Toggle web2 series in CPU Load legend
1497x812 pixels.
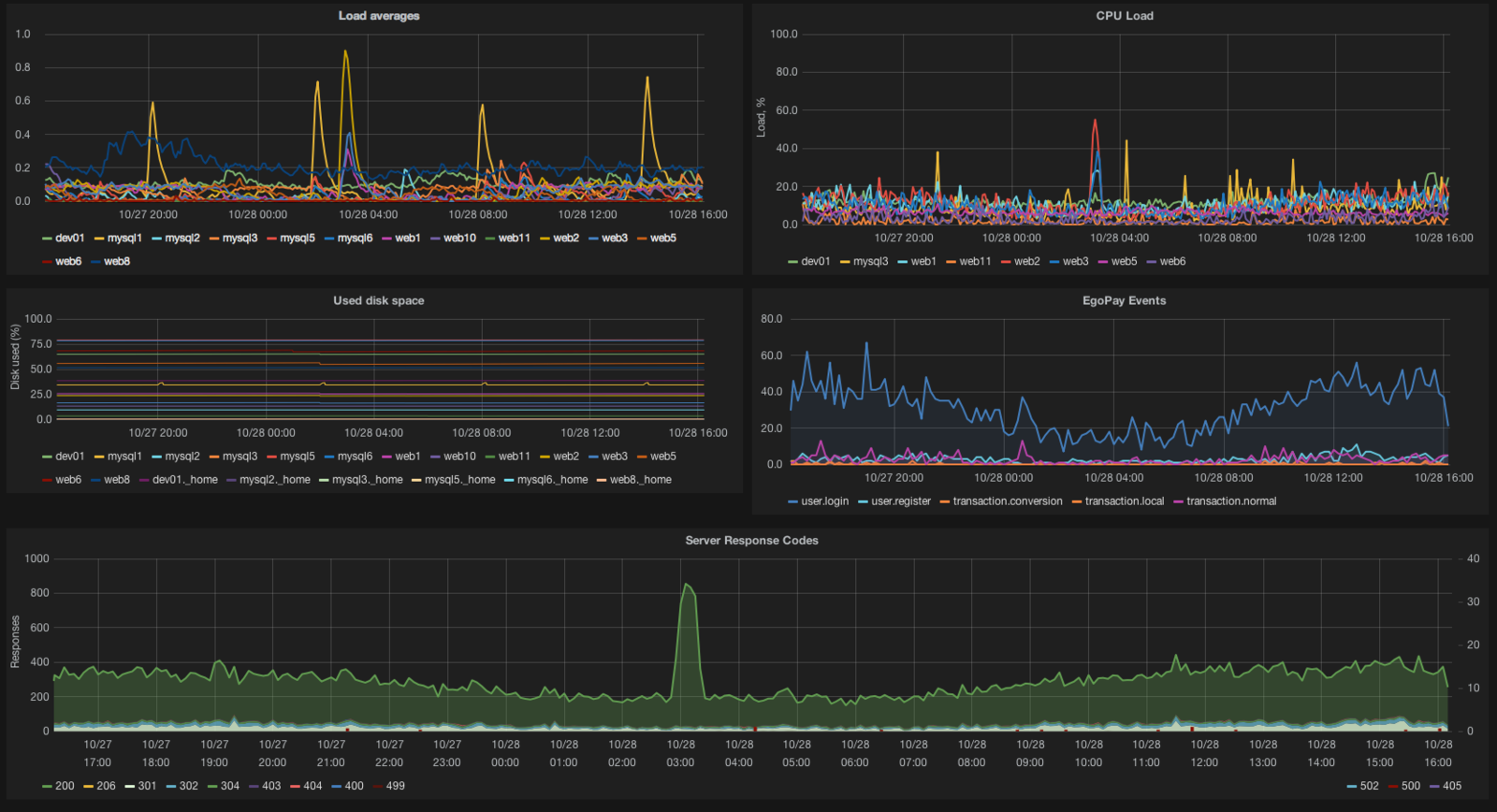[1026, 262]
